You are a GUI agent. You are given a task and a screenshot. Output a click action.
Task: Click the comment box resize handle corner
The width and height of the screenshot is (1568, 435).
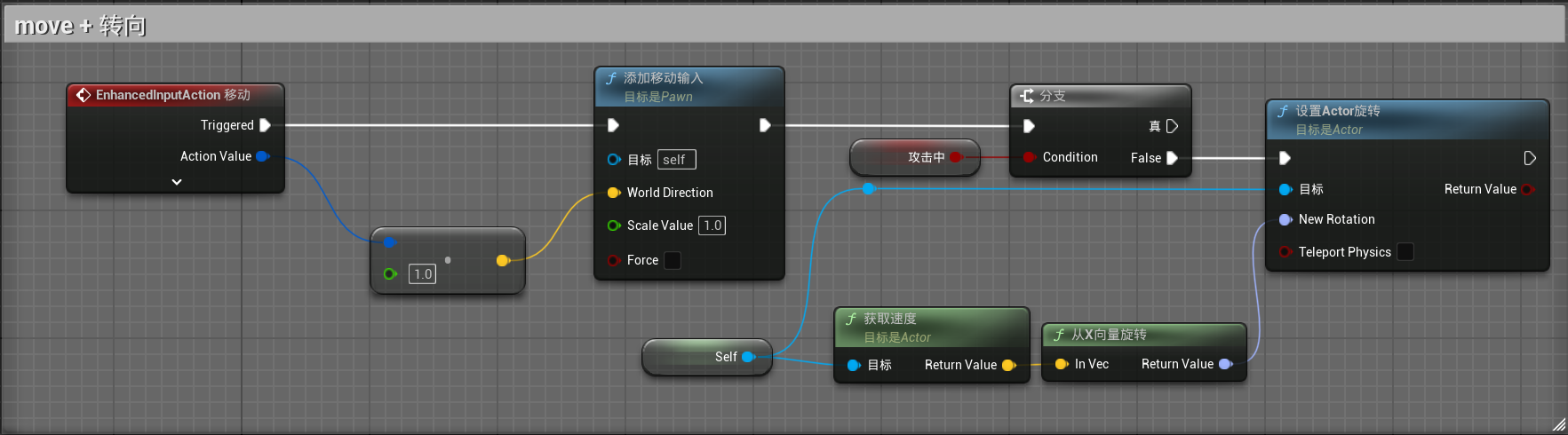pyautogui.click(x=1558, y=425)
